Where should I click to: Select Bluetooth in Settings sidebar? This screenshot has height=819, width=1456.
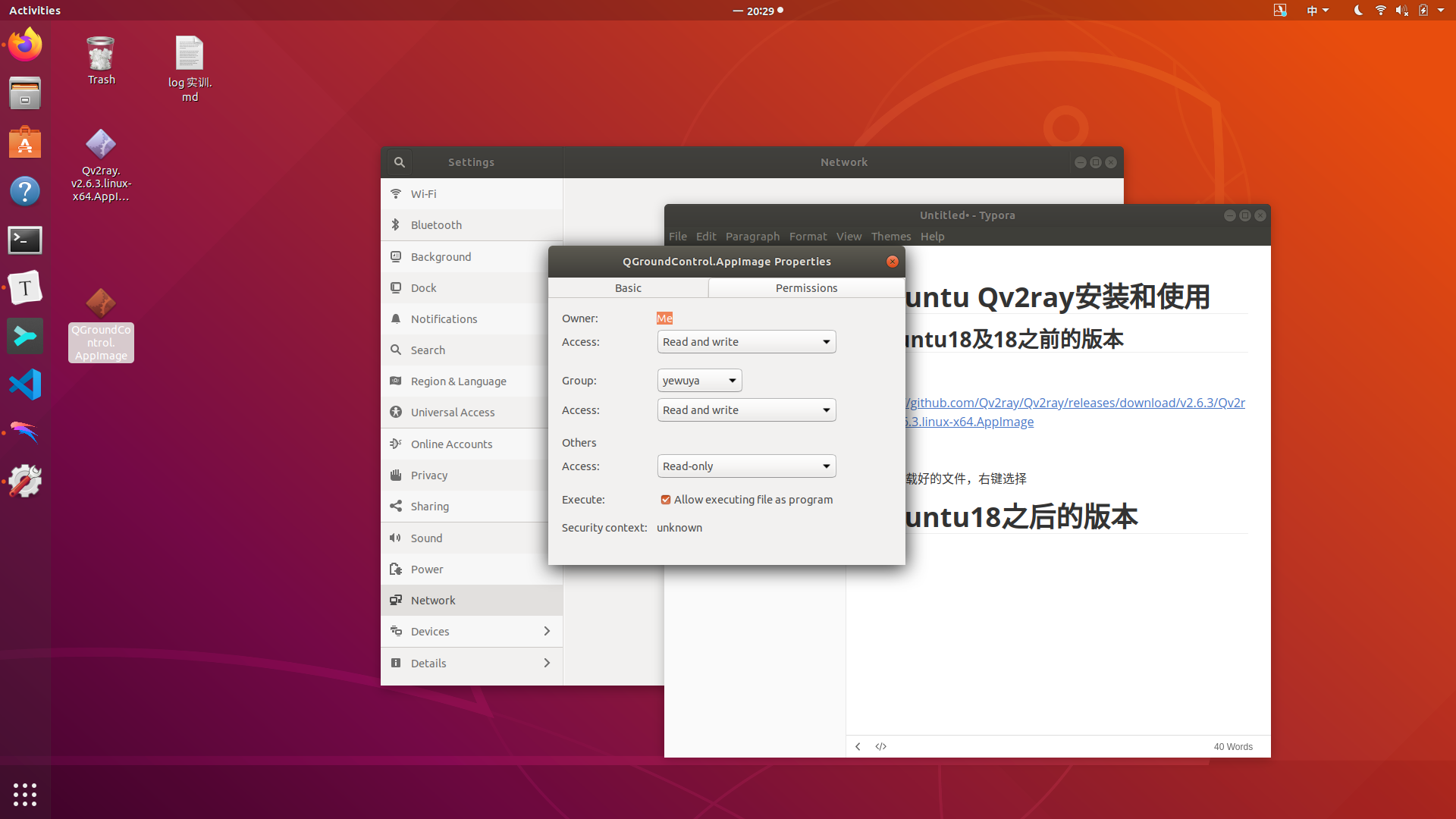(436, 225)
